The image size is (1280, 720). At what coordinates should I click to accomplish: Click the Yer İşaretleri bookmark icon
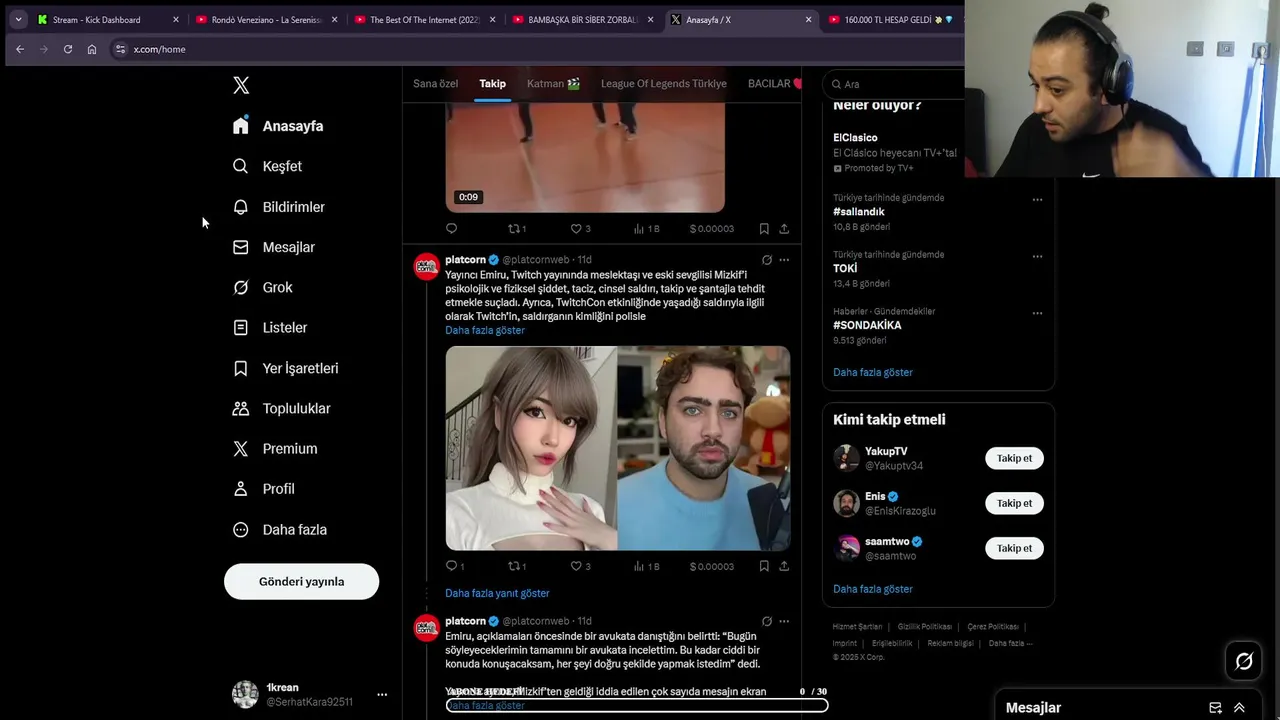(240, 368)
